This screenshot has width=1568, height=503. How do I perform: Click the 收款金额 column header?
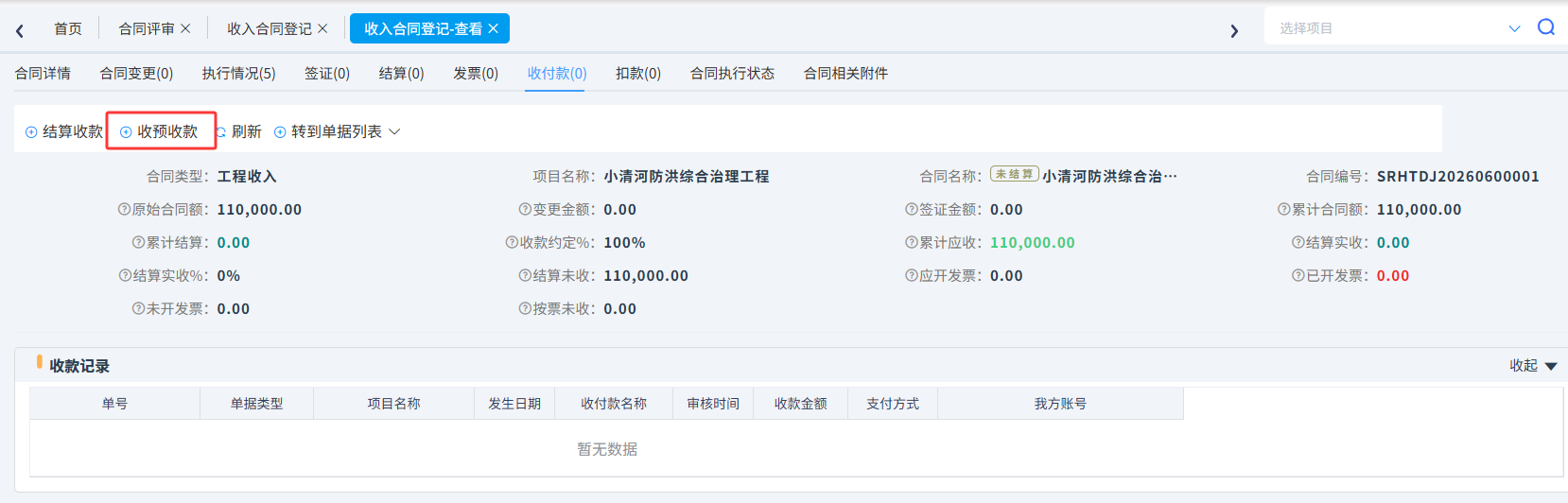[x=801, y=404]
